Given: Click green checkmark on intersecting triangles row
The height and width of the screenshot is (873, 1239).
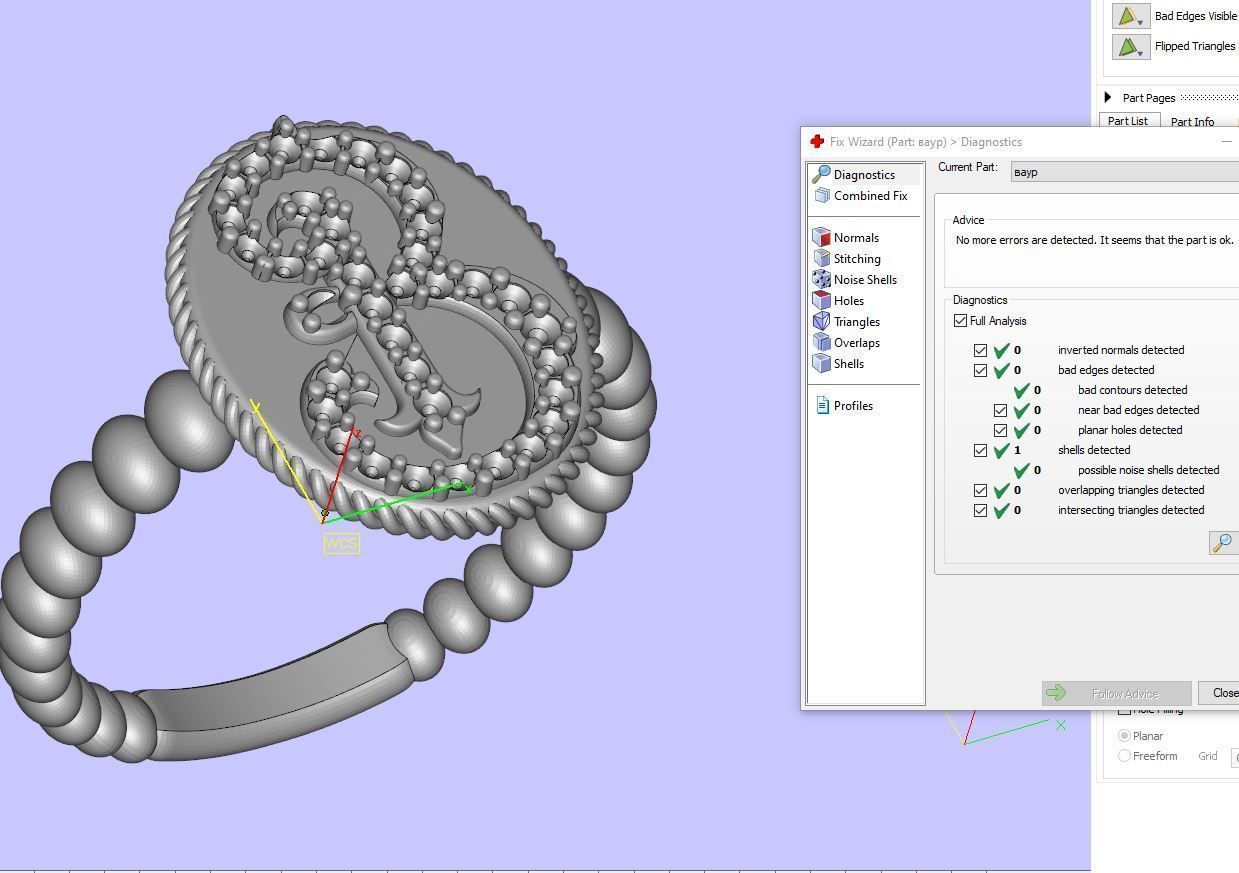Looking at the screenshot, I should click(1001, 510).
